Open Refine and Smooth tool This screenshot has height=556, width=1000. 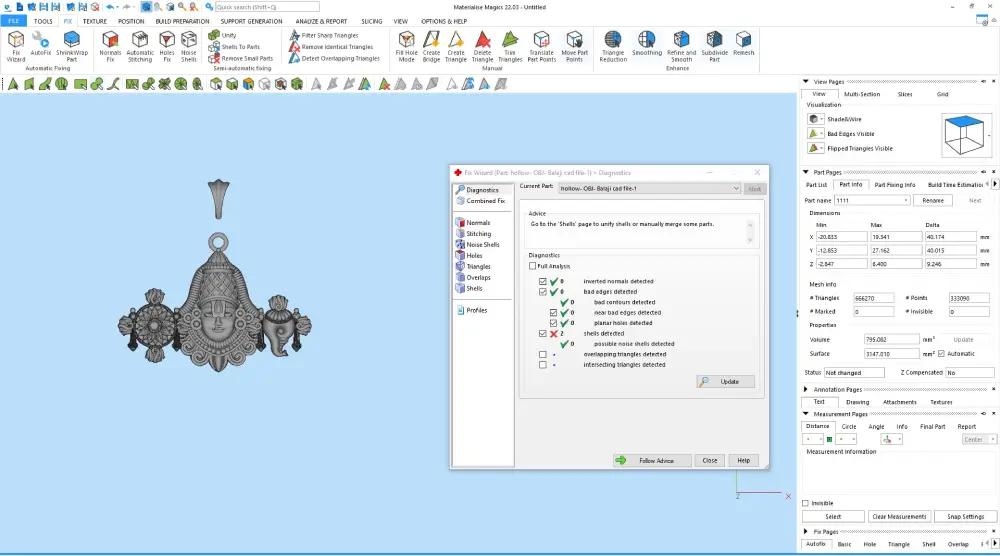click(681, 47)
